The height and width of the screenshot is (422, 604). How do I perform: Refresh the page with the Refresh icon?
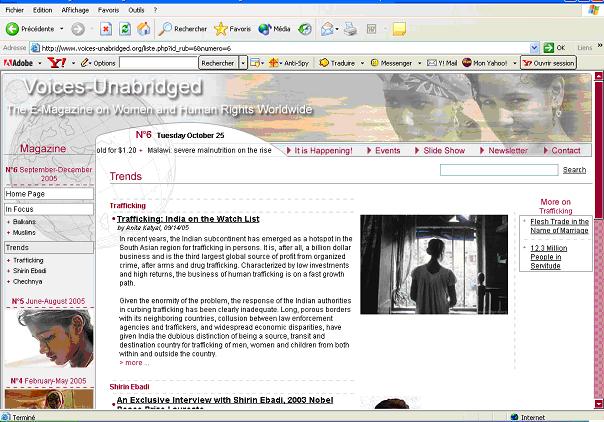pyautogui.click(x=125, y=29)
